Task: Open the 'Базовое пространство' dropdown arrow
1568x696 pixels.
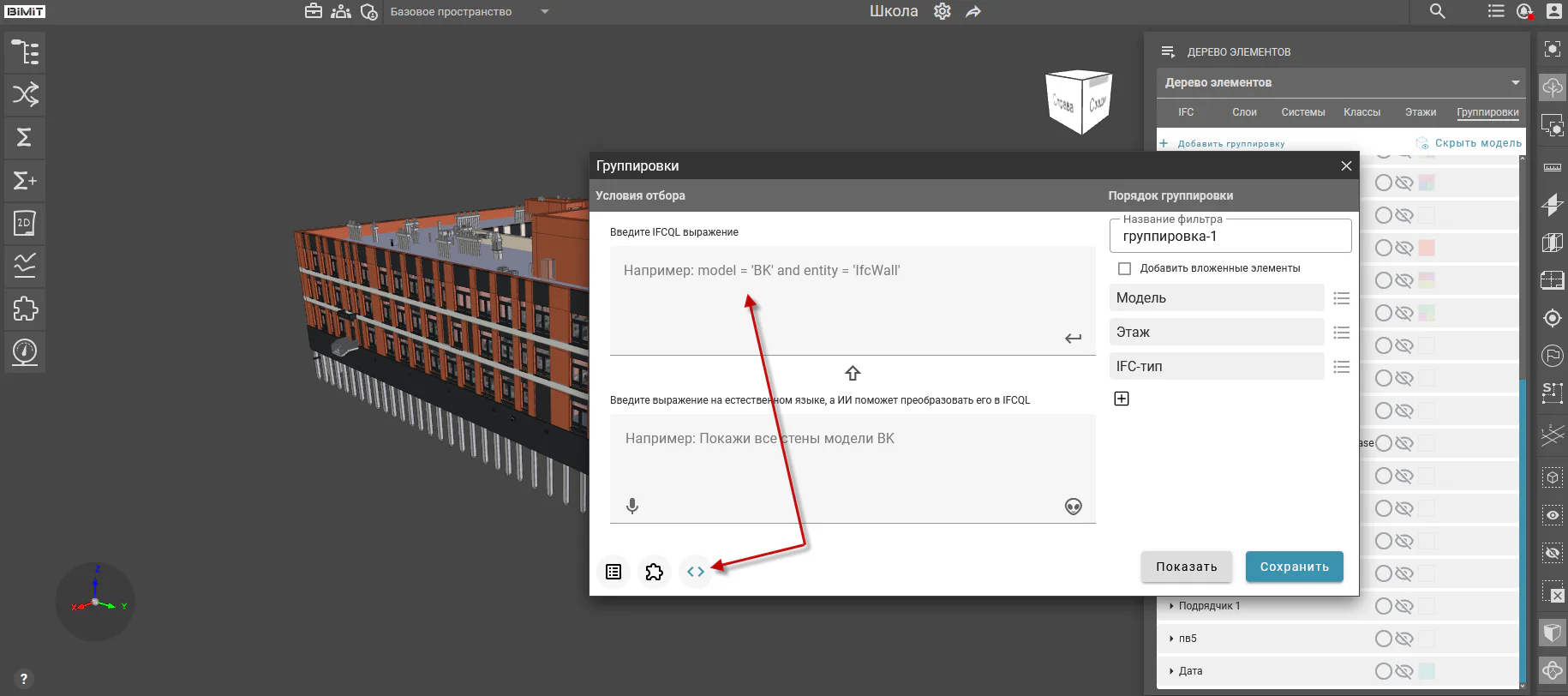Action: tap(545, 12)
